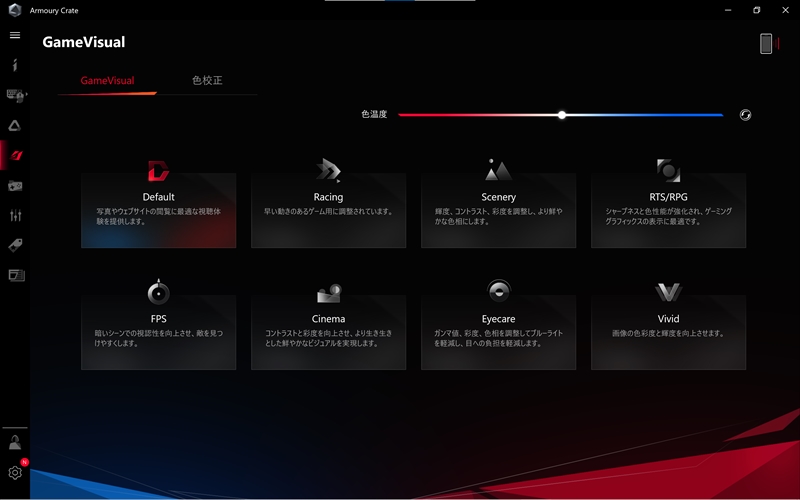Click the 色温度 label
Image resolution: width=800 pixels, height=500 pixels.
[x=374, y=114]
